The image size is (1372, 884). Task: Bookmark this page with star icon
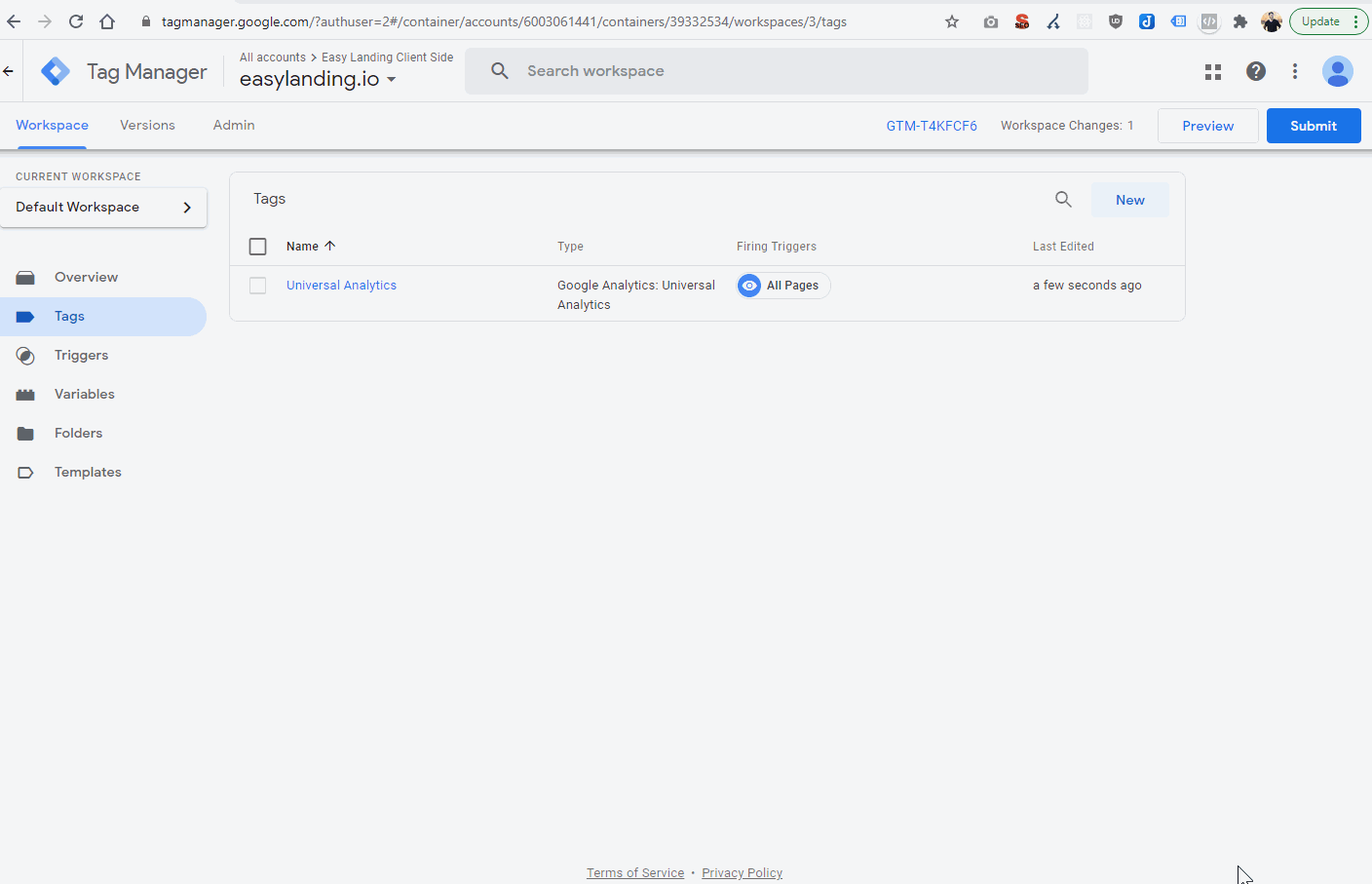click(952, 21)
